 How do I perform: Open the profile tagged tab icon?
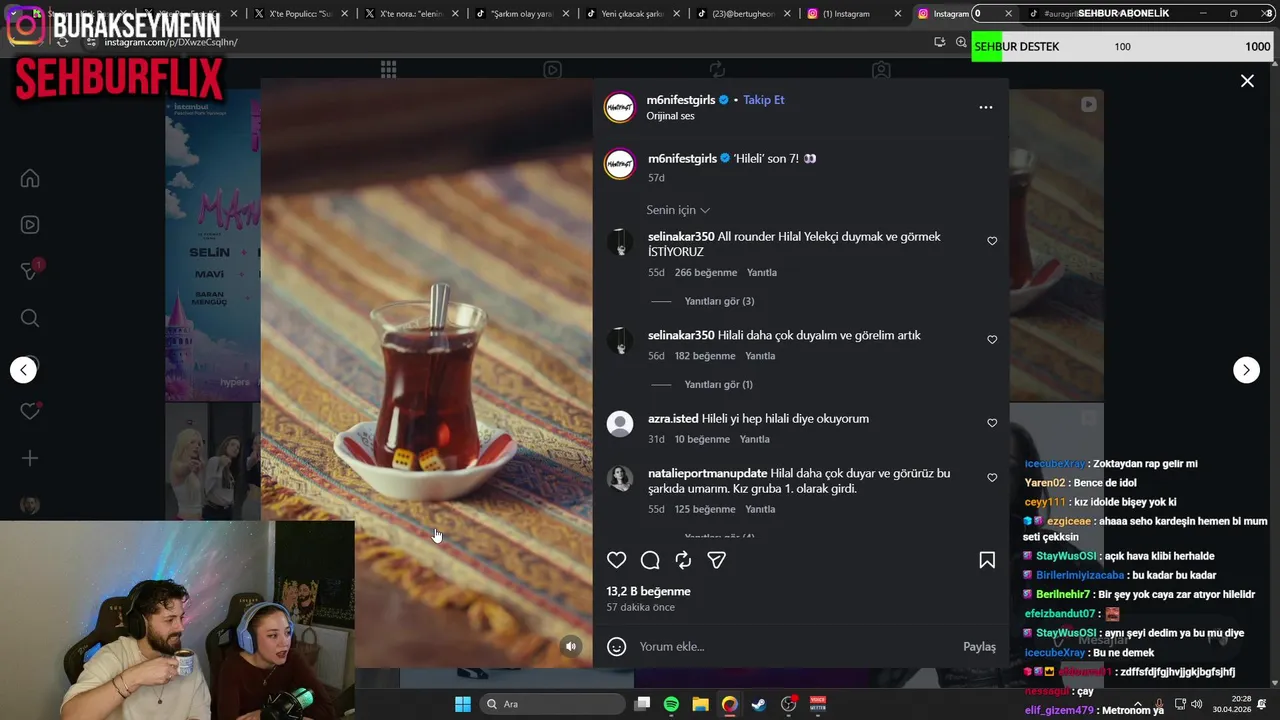click(881, 70)
